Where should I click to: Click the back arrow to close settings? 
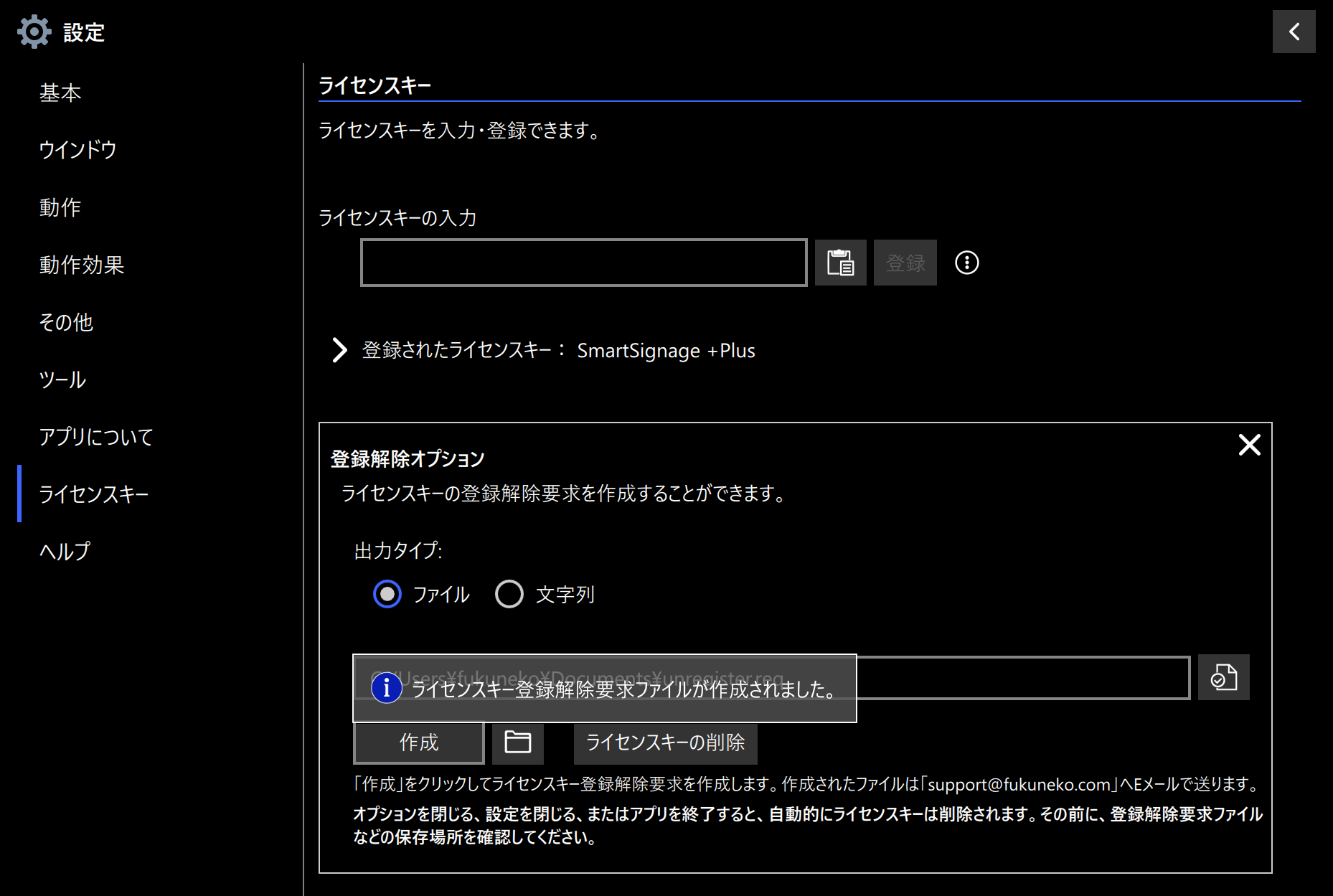[x=1294, y=32]
